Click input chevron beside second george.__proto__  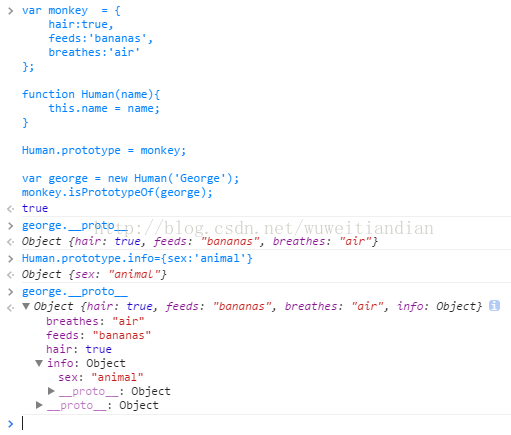[11, 292]
